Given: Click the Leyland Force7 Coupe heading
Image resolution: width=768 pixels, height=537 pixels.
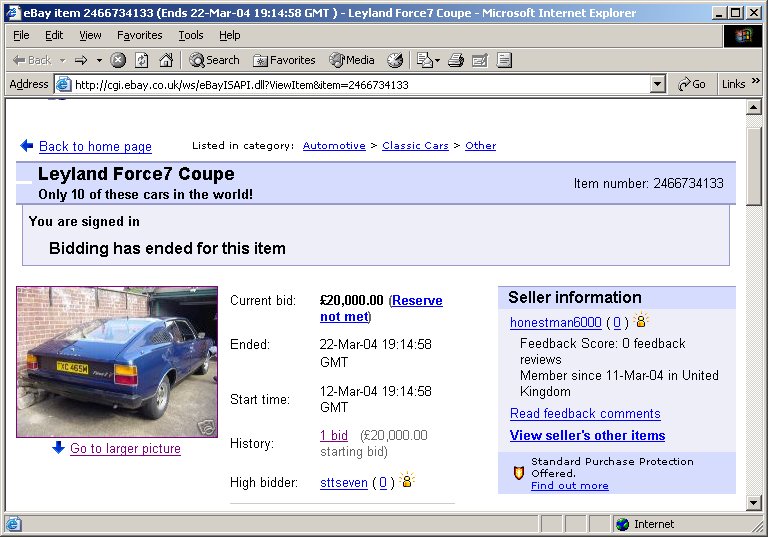Looking at the screenshot, I should click(x=136, y=174).
